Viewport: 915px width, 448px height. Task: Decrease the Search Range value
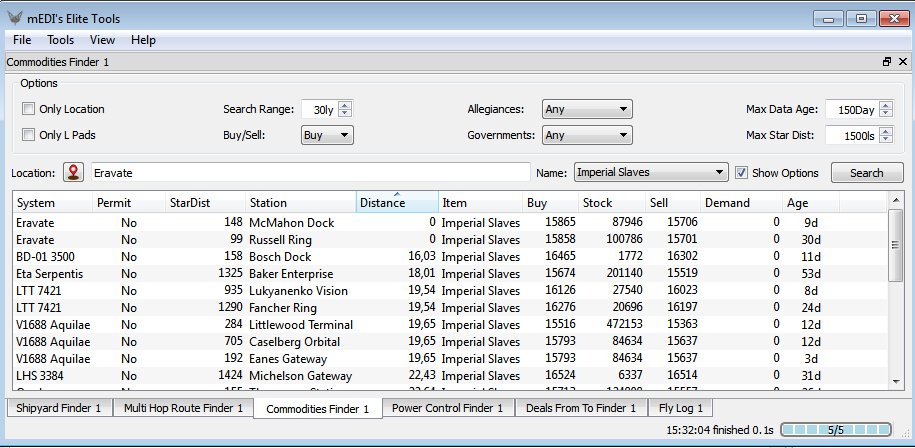pos(345,113)
